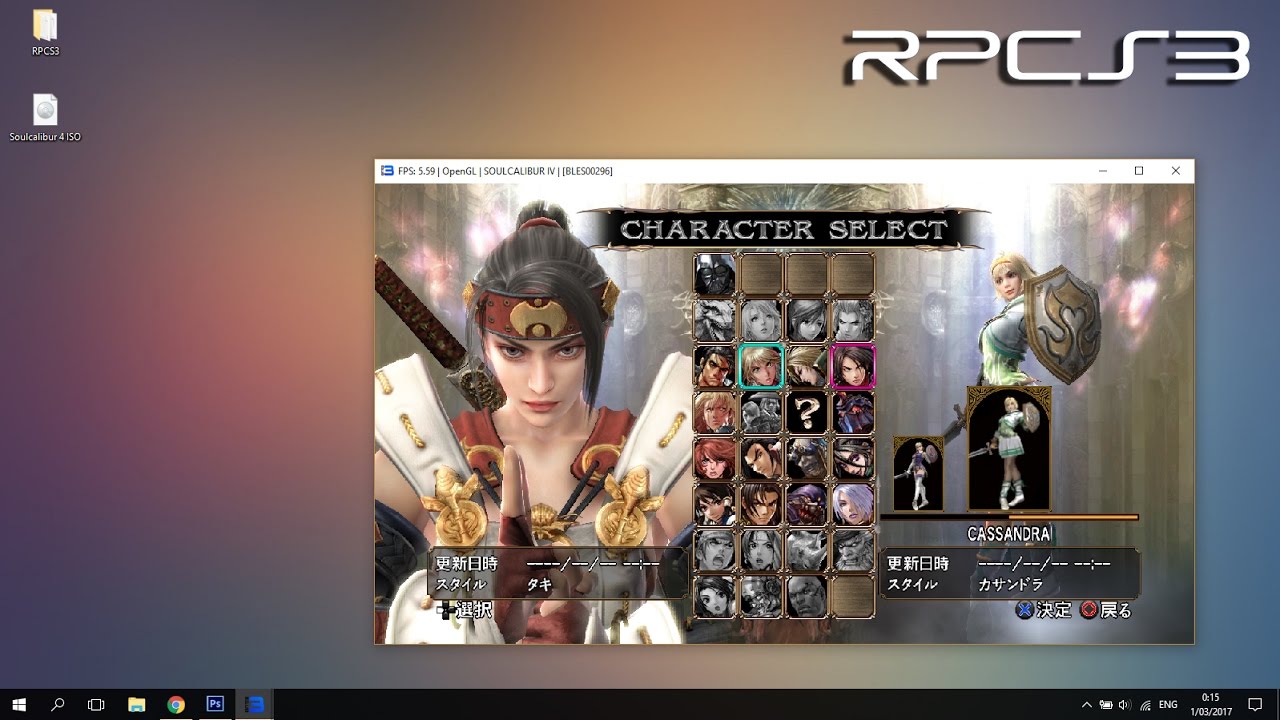1280x720 pixels.
Task: Select the red-haired Amy portrait
Action: click(x=715, y=458)
